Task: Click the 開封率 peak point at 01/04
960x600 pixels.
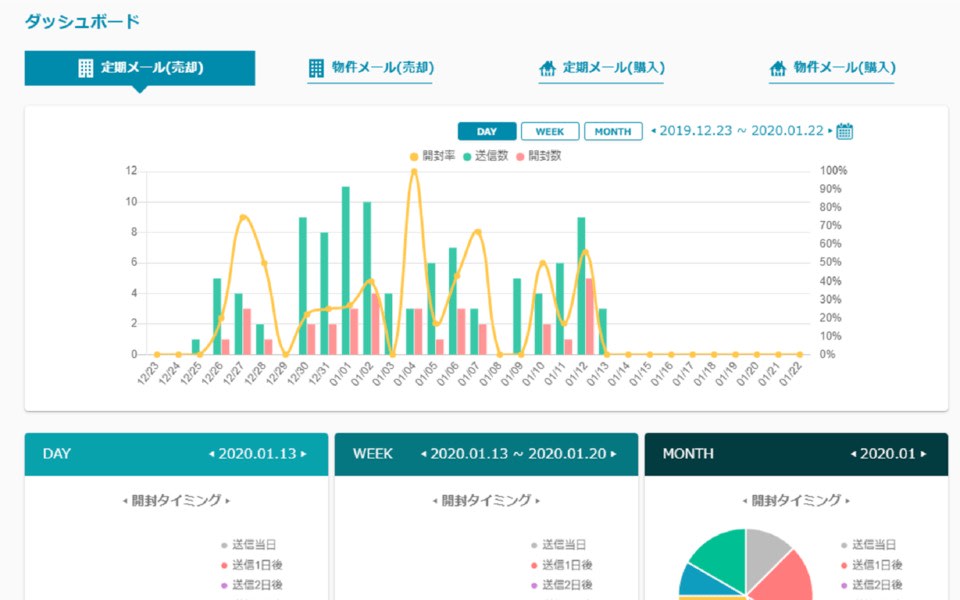Action: [x=414, y=171]
